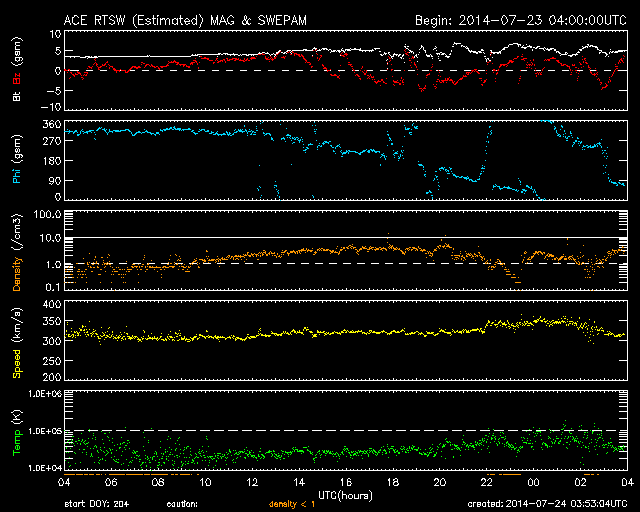Click the '100.0' tick on the Density axis
Image resolution: width=640 pixels, height=512 pixels.
[47, 214]
